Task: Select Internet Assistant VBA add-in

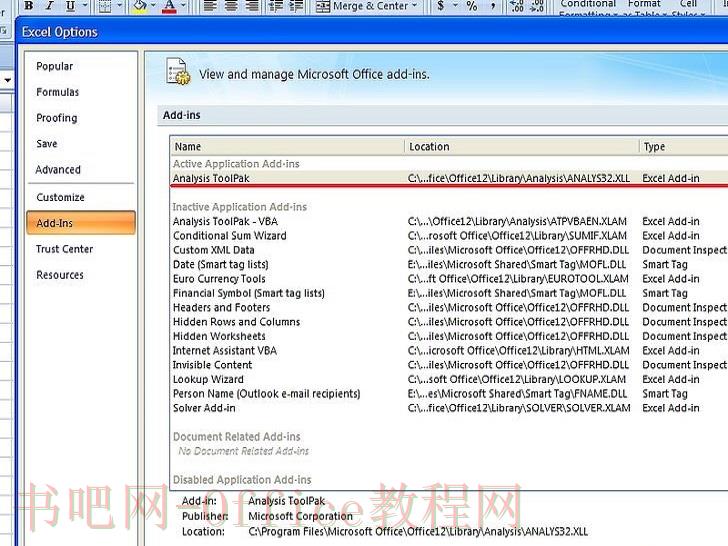Action: [x=449, y=351]
